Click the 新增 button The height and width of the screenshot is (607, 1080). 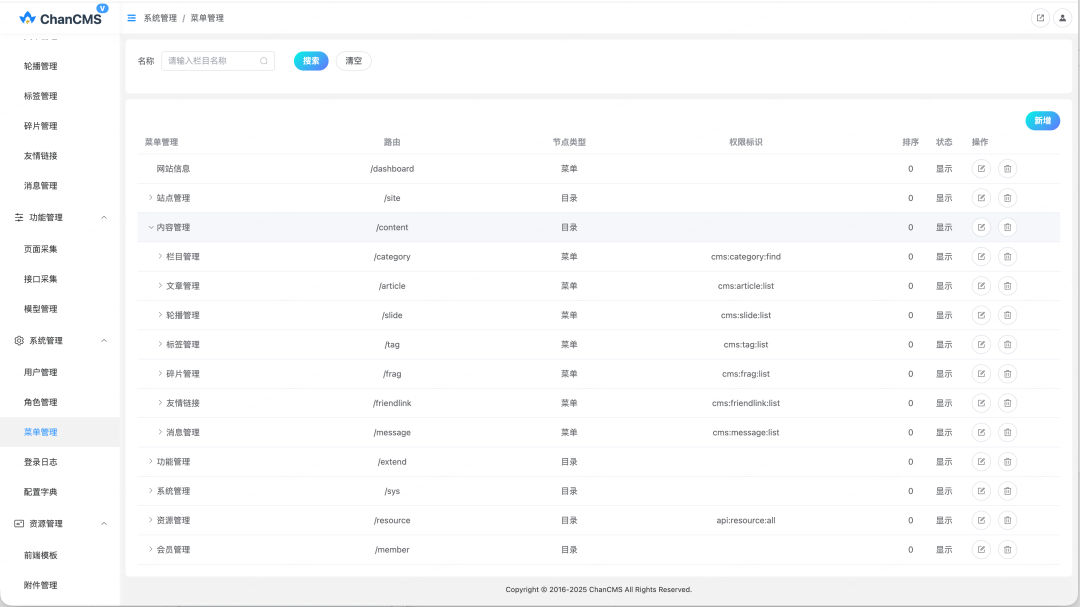1042,121
